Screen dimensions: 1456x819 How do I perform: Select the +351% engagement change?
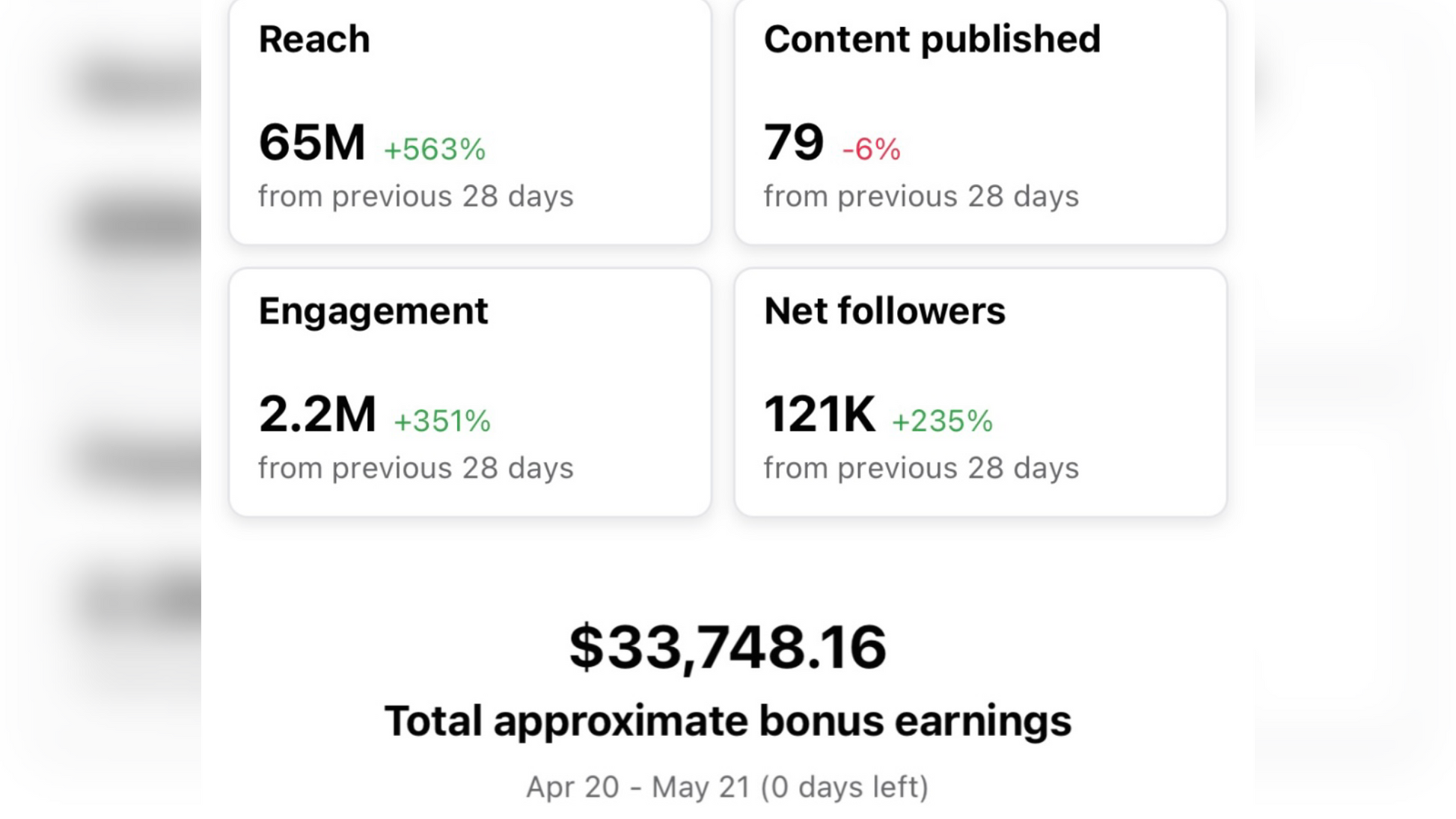click(441, 420)
